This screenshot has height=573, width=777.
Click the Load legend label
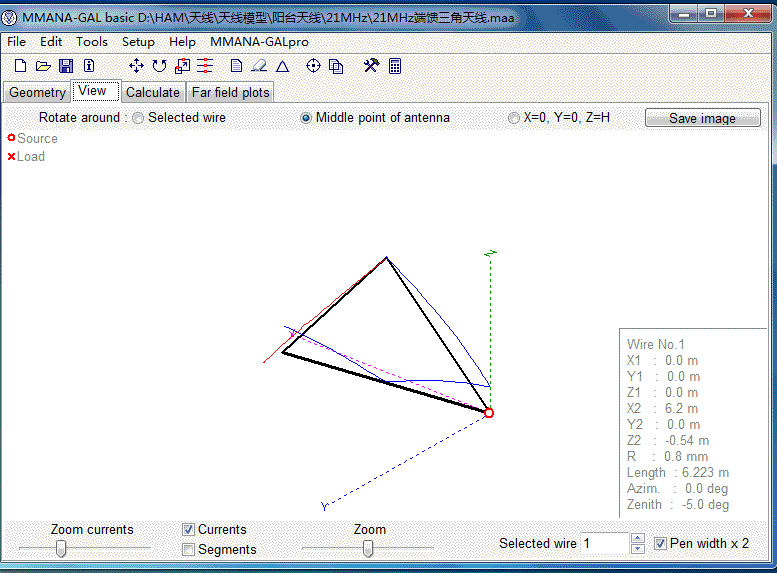[x=31, y=157]
